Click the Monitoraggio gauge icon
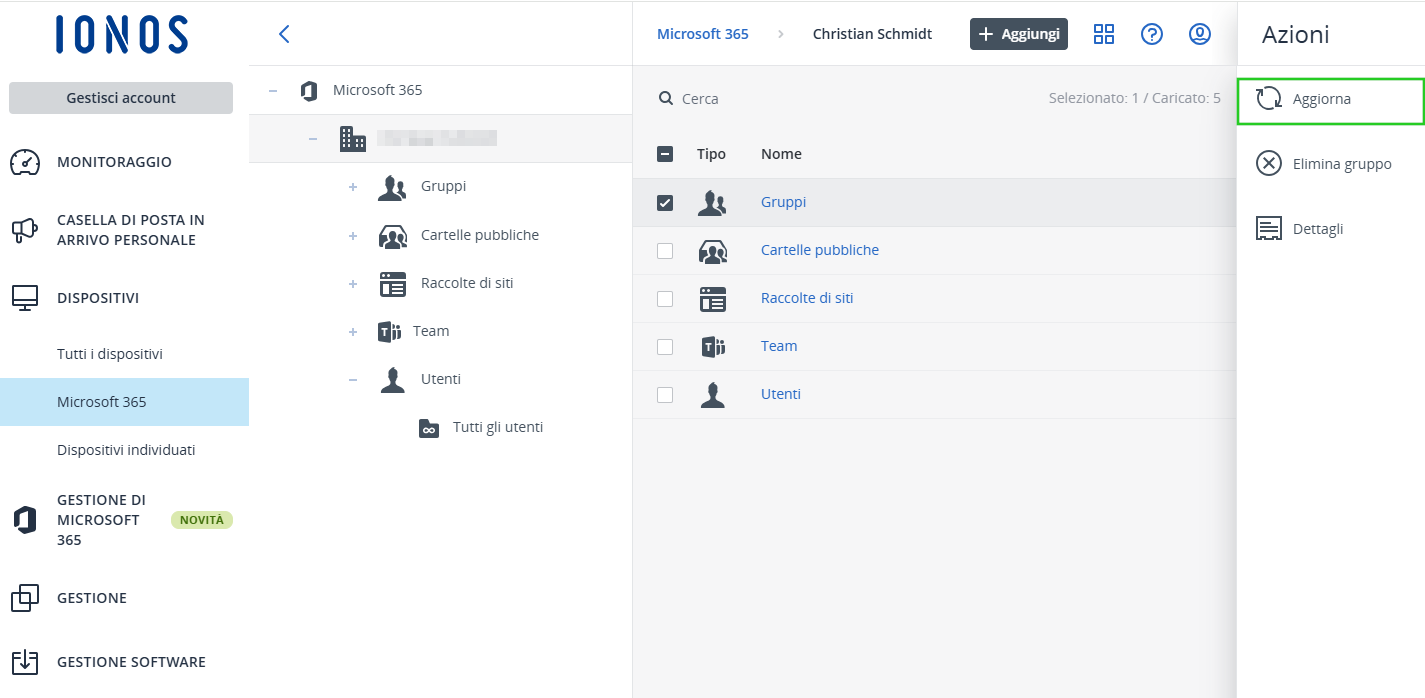Image resolution: width=1425 pixels, height=698 pixels. 25,162
